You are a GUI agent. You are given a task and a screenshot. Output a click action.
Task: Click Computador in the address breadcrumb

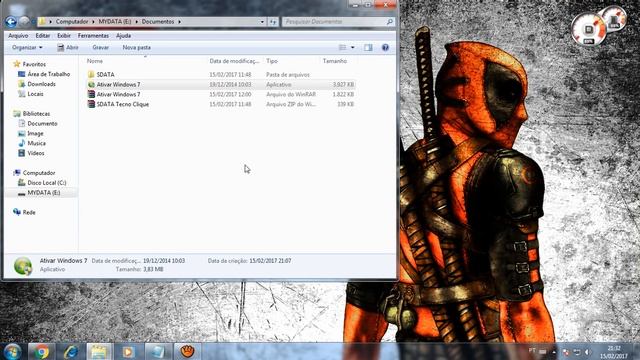72,22
